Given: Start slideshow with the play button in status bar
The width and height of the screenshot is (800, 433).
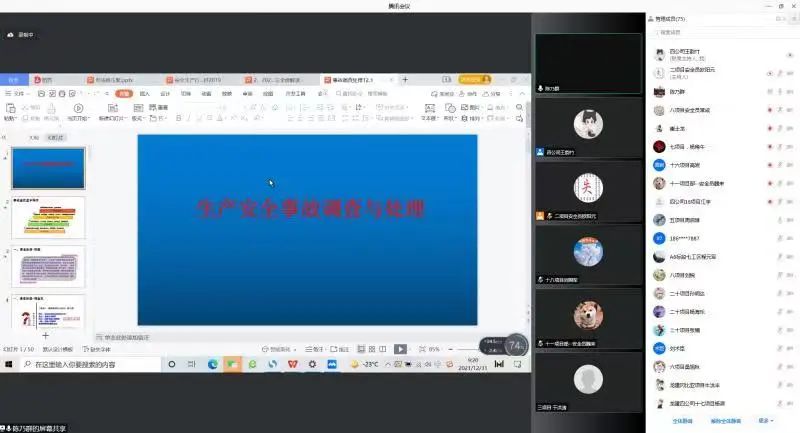Looking at the screenshot, I should pos(400,349).
